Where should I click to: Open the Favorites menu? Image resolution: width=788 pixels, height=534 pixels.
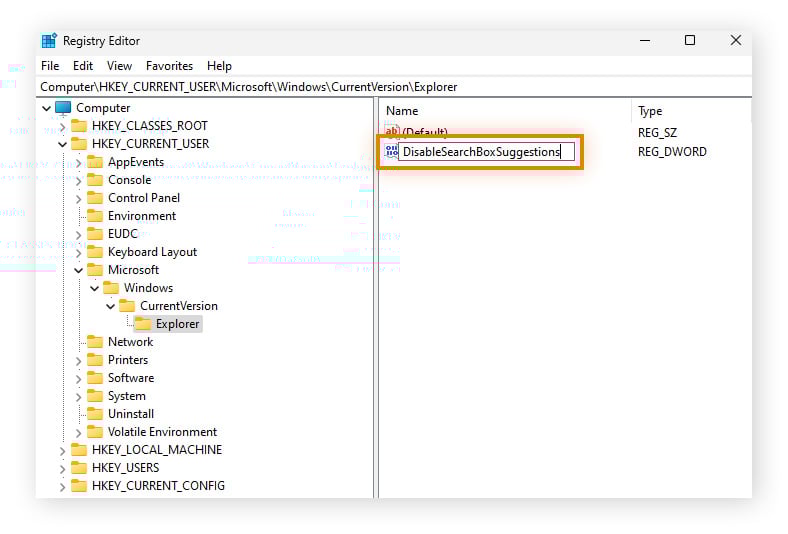tap(169, 66)
